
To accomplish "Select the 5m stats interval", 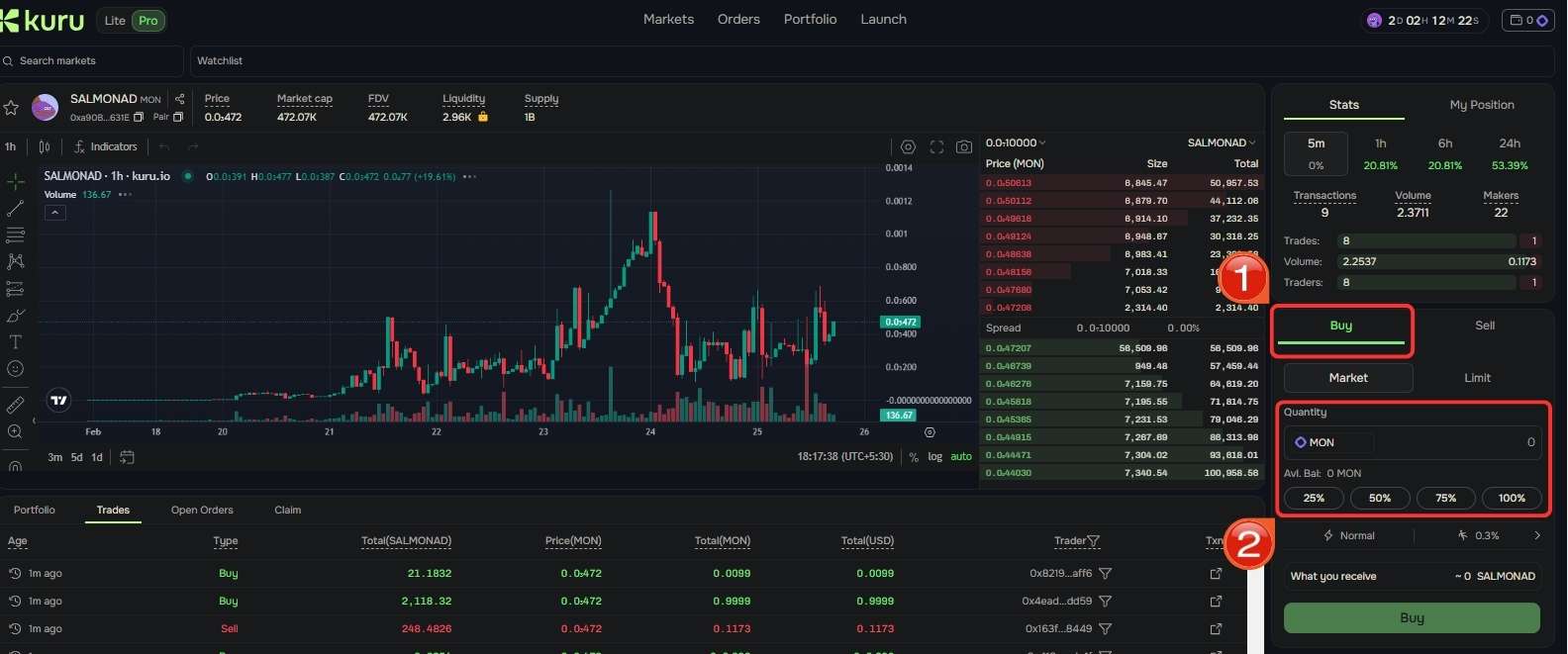I will [1316, 153].
